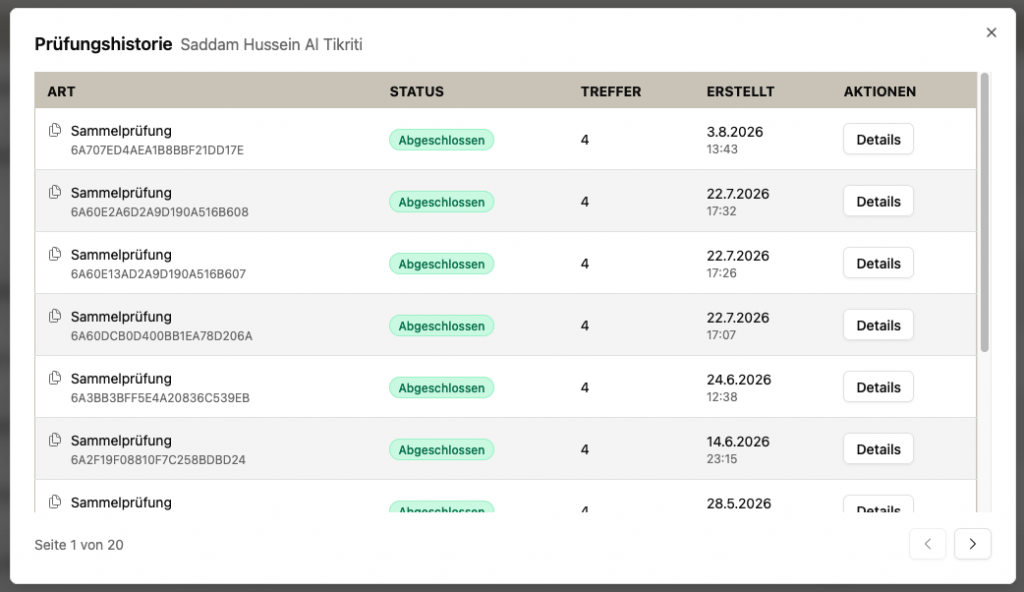Screen dimensions: 1024x592
Task: Open Details for 24.6.2026 check
Action: point(878,387)
